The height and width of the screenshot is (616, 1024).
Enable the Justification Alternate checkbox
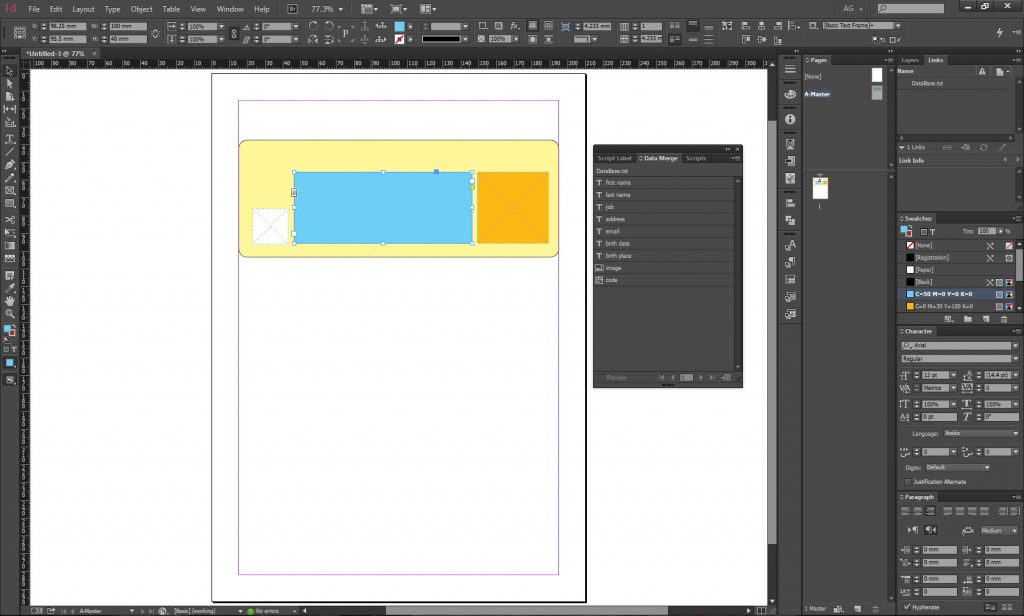(x=907, y=481)
